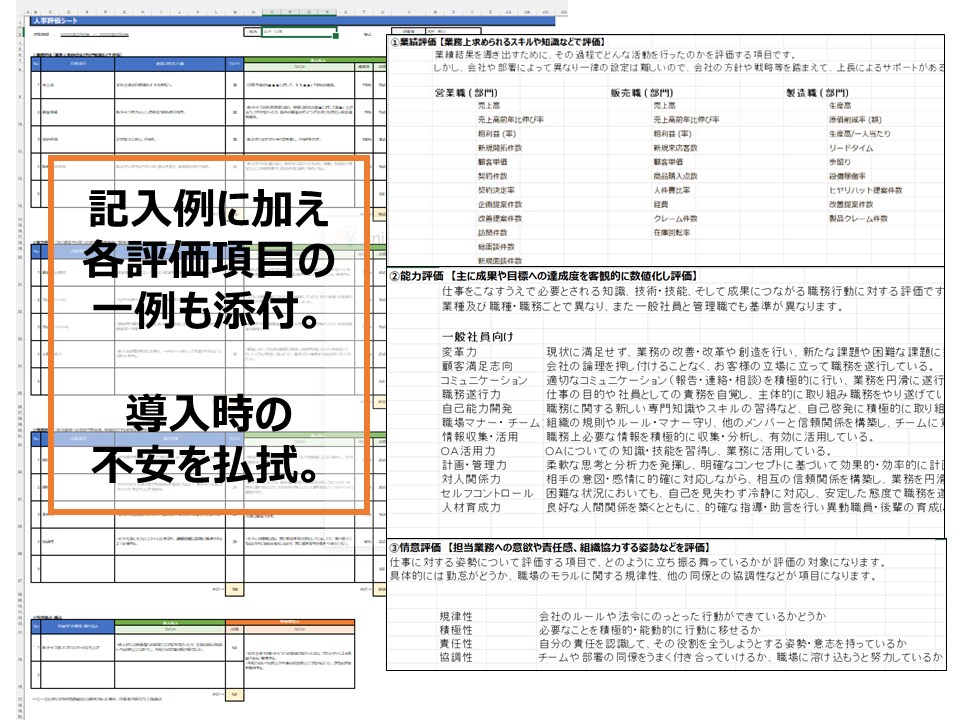The height and width of the screenshot is (720, 960).
Task: Select the 人材育成力 row label
Action: (x=471, y=506)
